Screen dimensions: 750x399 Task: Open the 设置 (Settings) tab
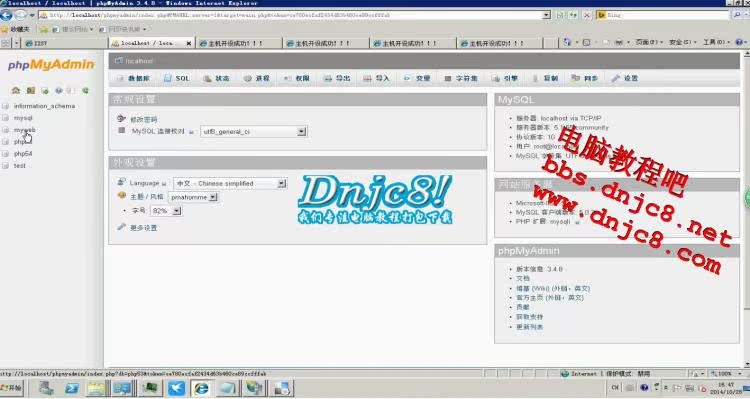click(x=625, y=78)
